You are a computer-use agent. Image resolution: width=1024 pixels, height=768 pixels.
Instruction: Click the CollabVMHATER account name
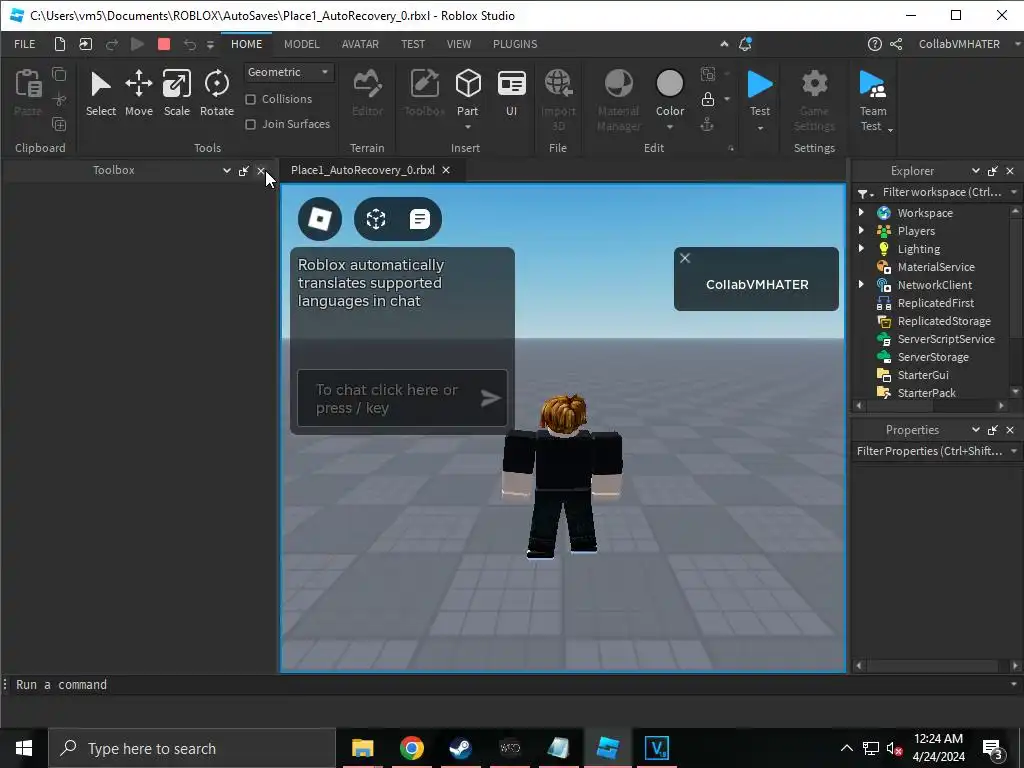coord(959,44)
